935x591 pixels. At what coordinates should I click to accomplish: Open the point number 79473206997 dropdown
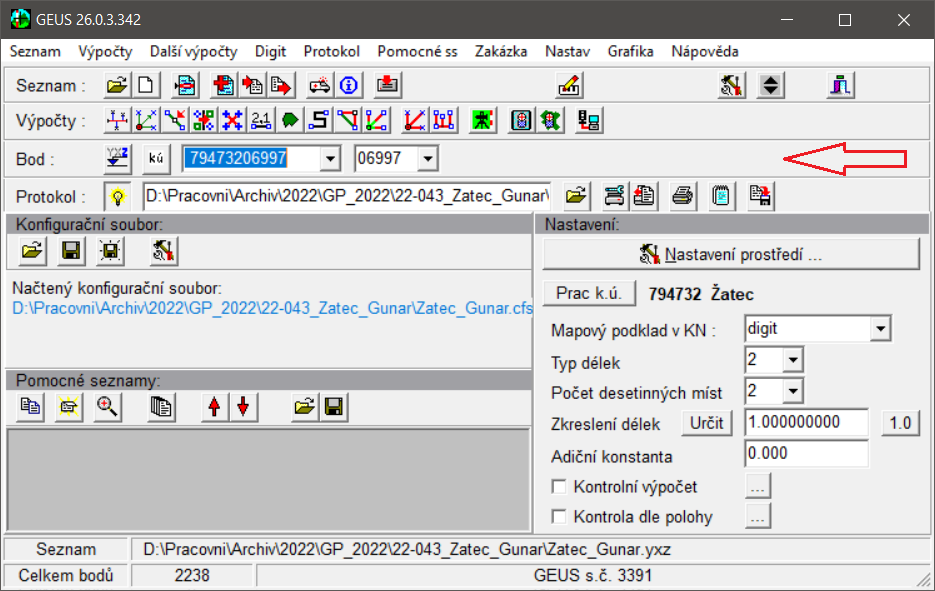pyautogui.click(x=330, y=158)
